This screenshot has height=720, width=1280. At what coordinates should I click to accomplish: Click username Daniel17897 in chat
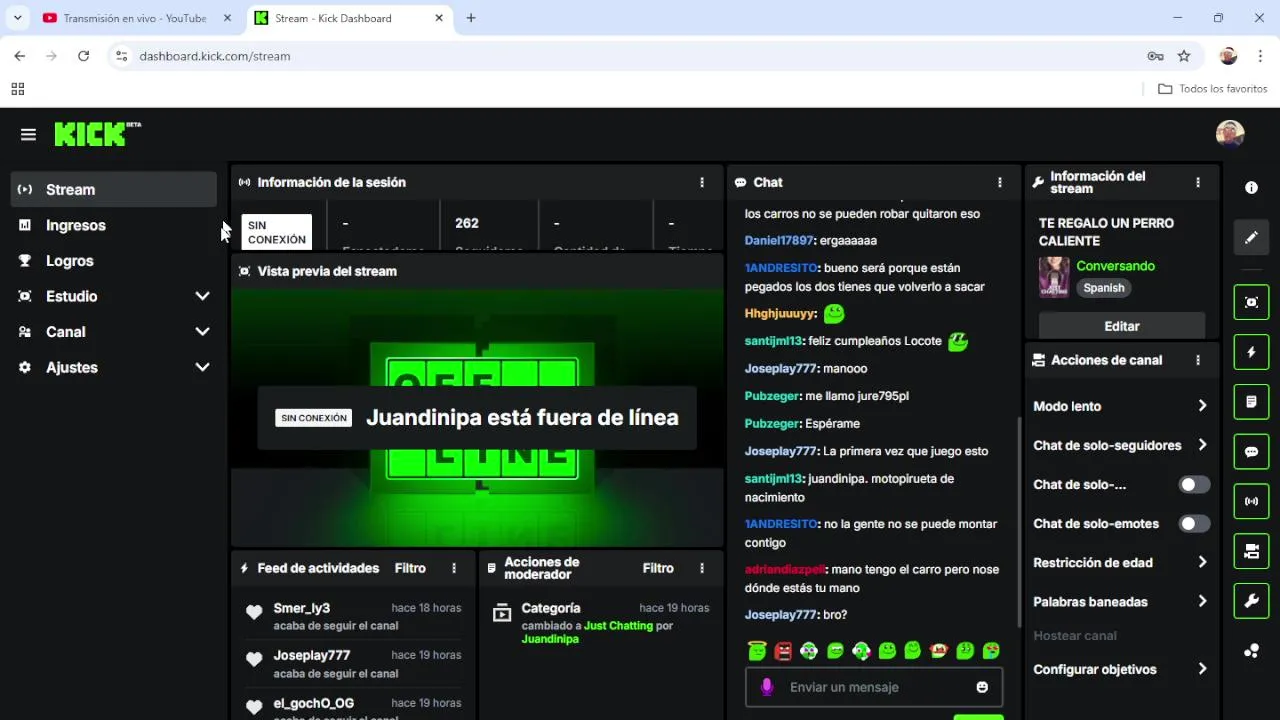coord(779,241)
